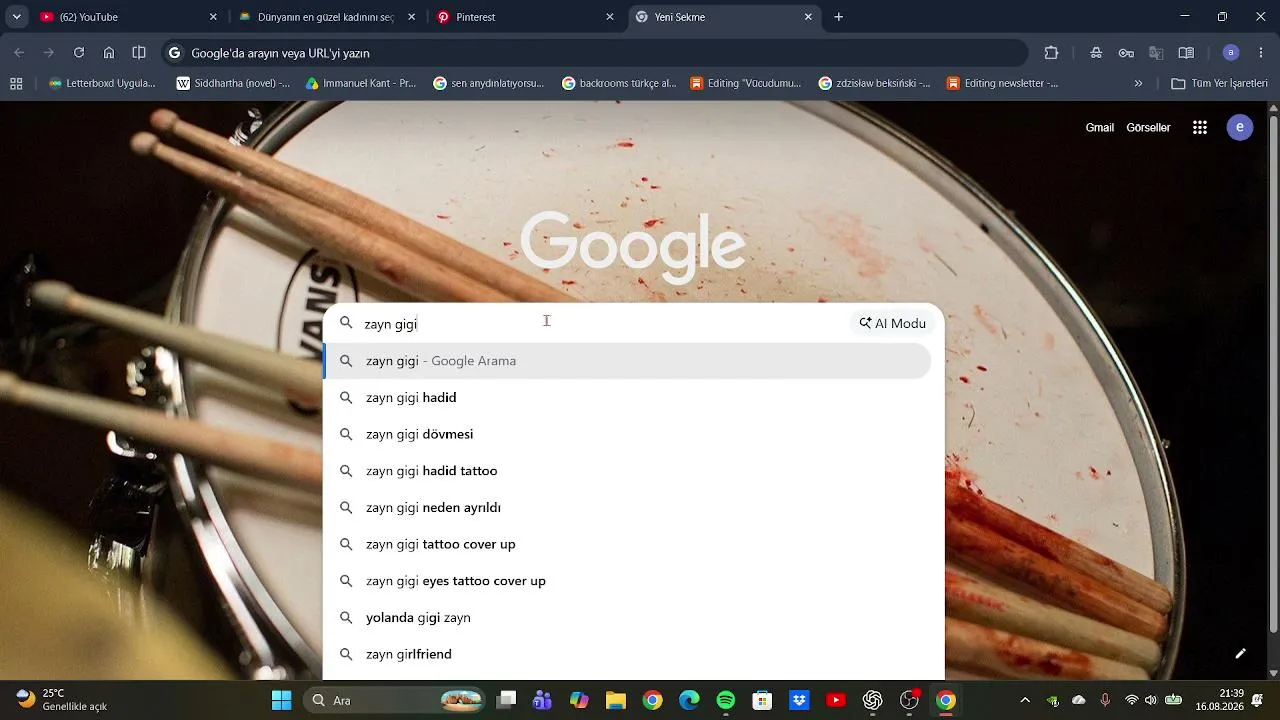
Task: Open the YouTube app in taskbar
Action: tap(836, 700)
